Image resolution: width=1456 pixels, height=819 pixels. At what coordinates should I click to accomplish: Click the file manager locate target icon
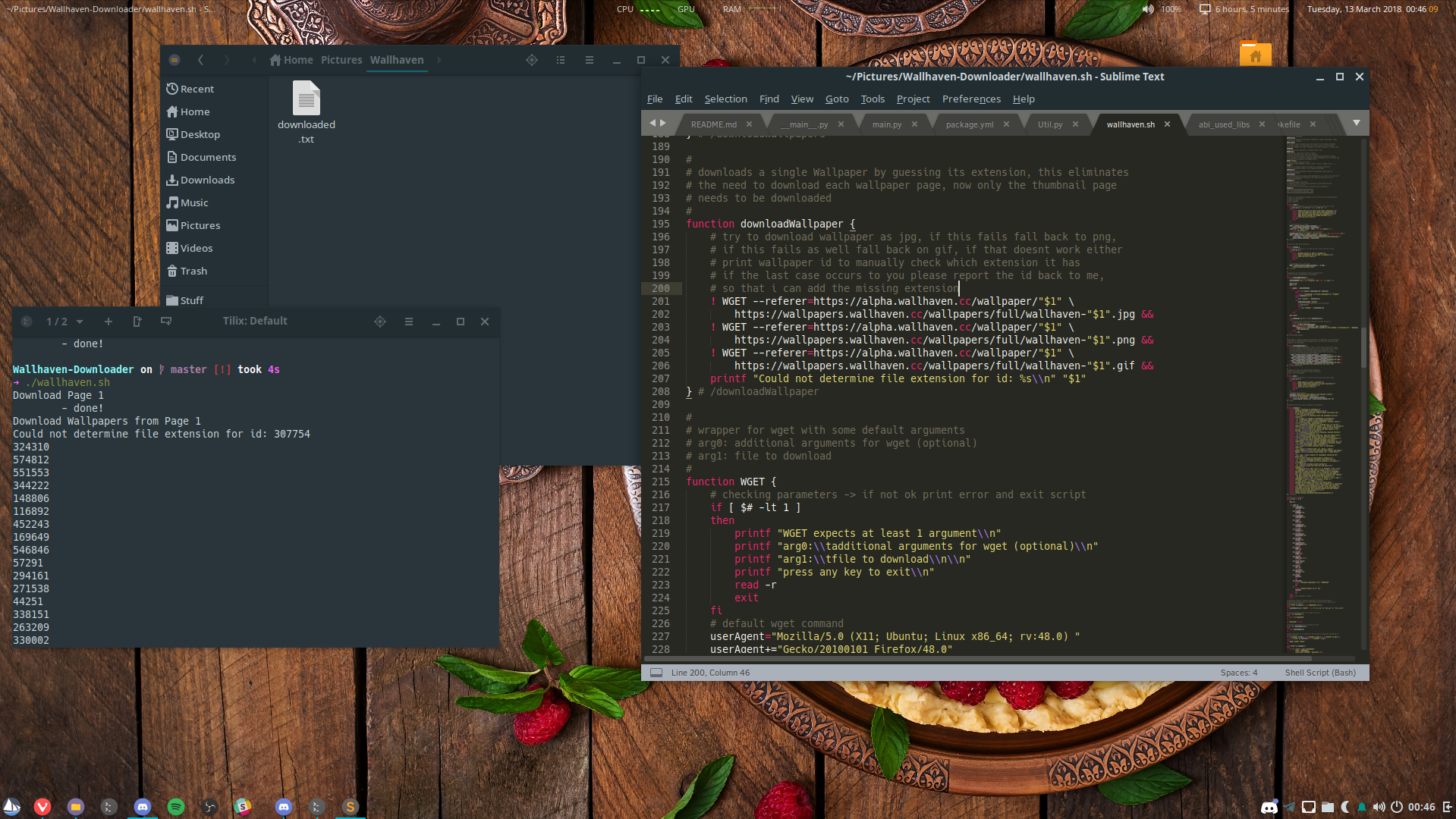(532, 60)
